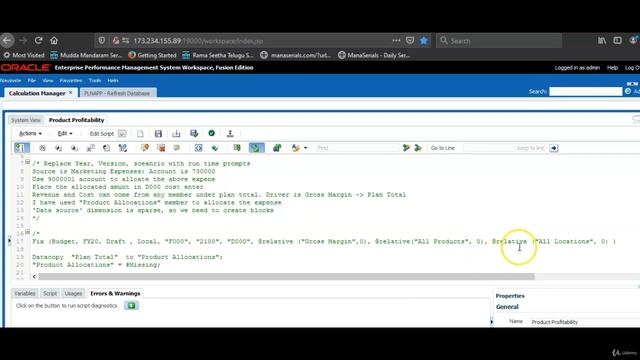The height and width of the screenshot is (360, 640).
Task: Click the Deploy icon in the rule toolbar
Action: click(x=230, y=133)
